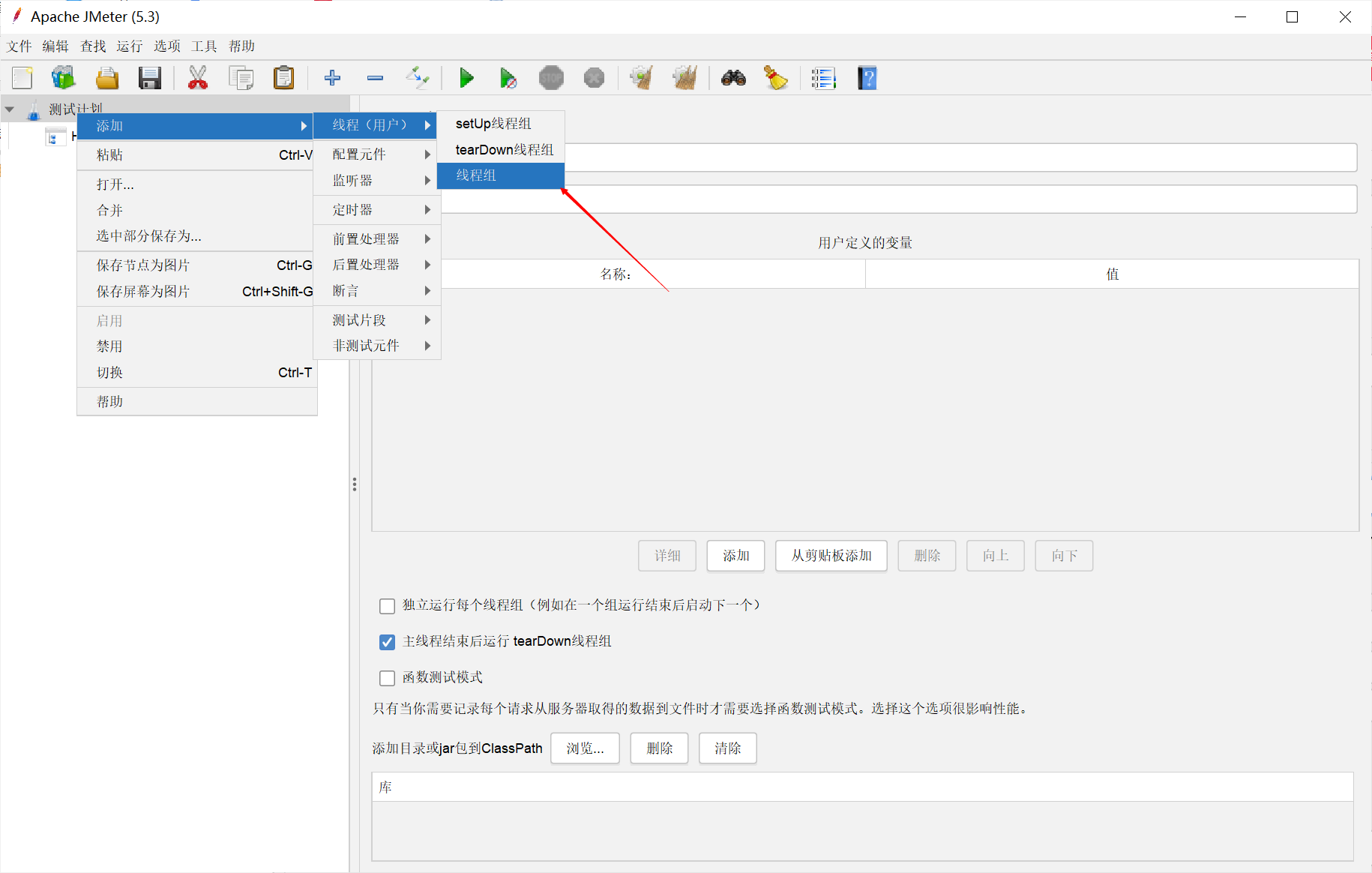Click the Cut scissors icon
Image resolution: width=1372 pixels, height=873 pixels.
(x=198, y=78)
